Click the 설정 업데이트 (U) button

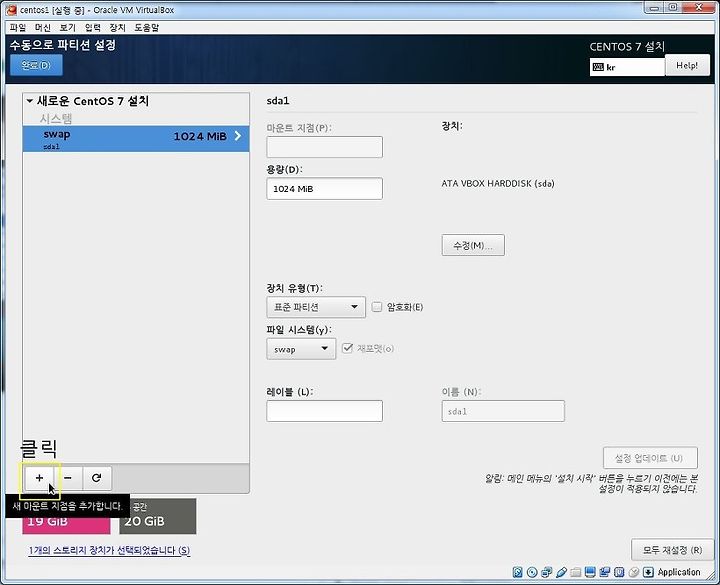(650, 458)
